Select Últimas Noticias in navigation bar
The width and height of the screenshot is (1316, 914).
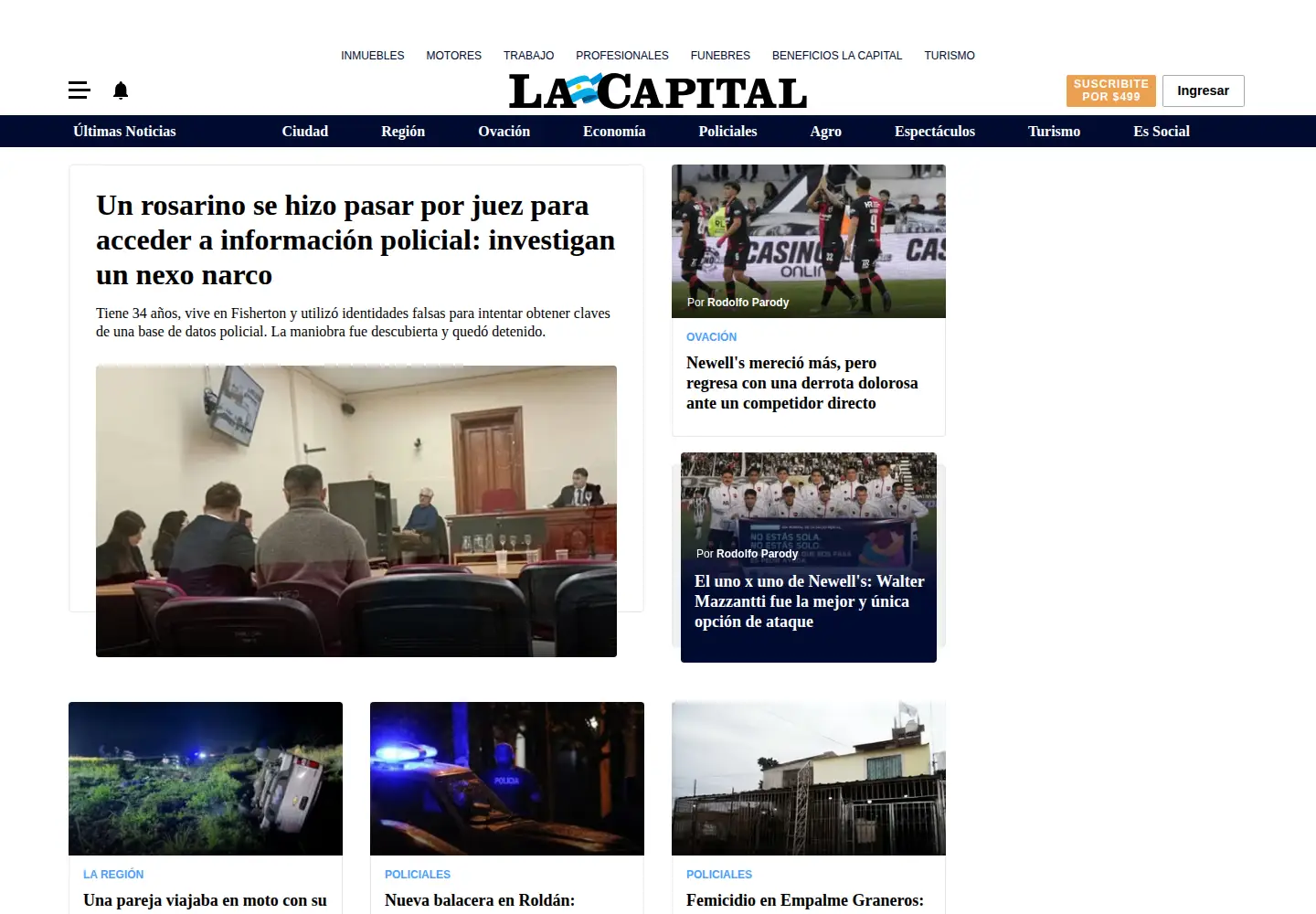(x=124, y=132)
